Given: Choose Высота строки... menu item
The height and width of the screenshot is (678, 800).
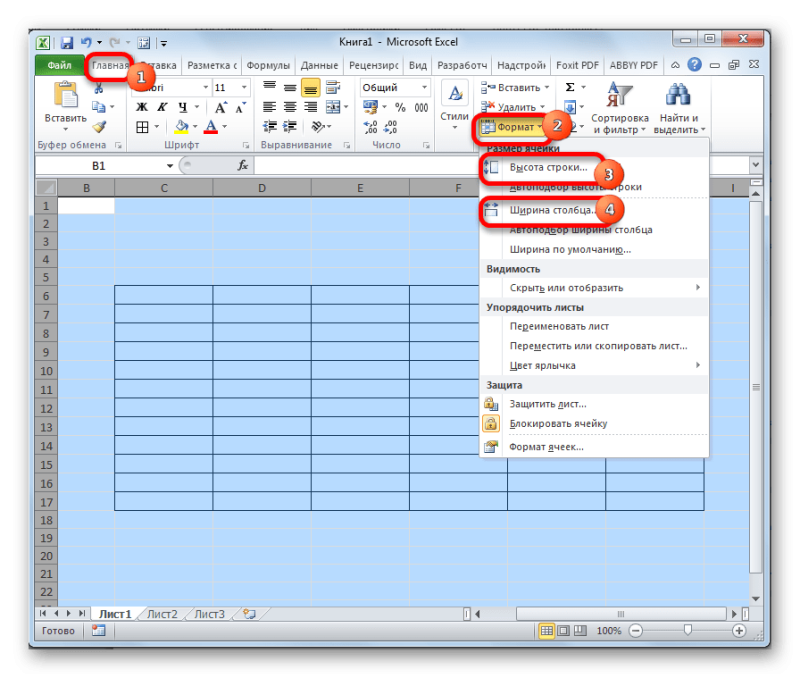Looking at the screenshot, I should pos(548,168).
